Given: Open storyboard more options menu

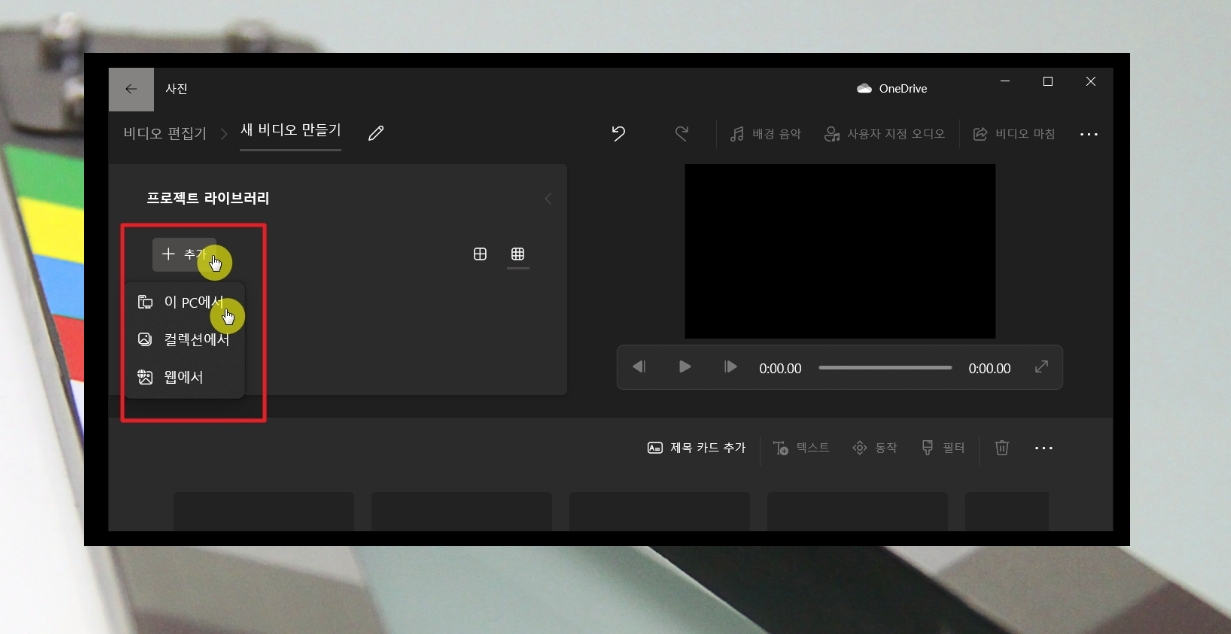Looking at the screenshot, I should [1044, 448].
